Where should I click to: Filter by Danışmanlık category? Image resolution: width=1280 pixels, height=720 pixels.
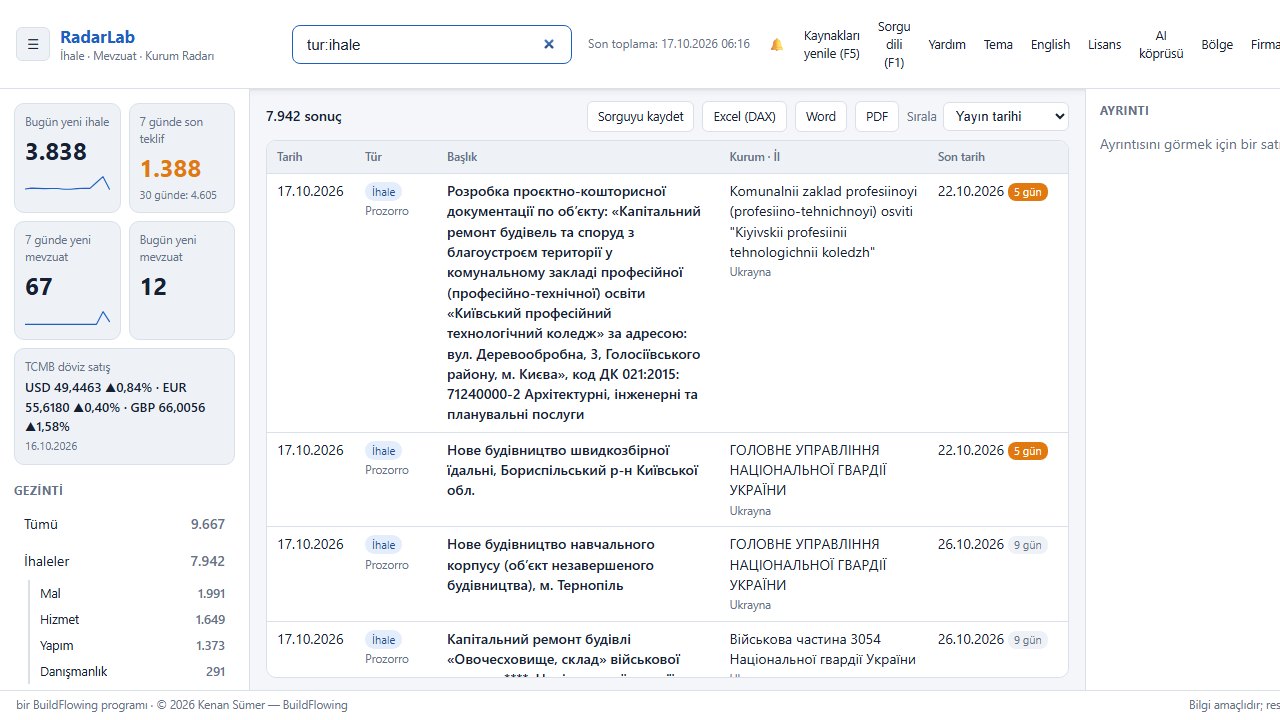coord(132,671)
